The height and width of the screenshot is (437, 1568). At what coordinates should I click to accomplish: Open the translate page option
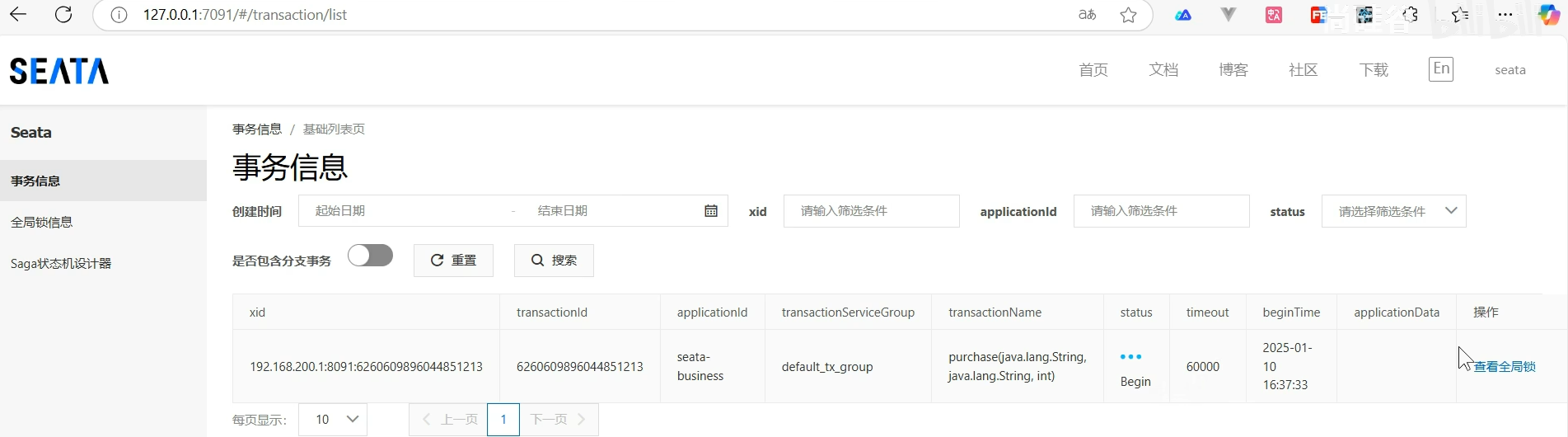(x=1088, y=15)
